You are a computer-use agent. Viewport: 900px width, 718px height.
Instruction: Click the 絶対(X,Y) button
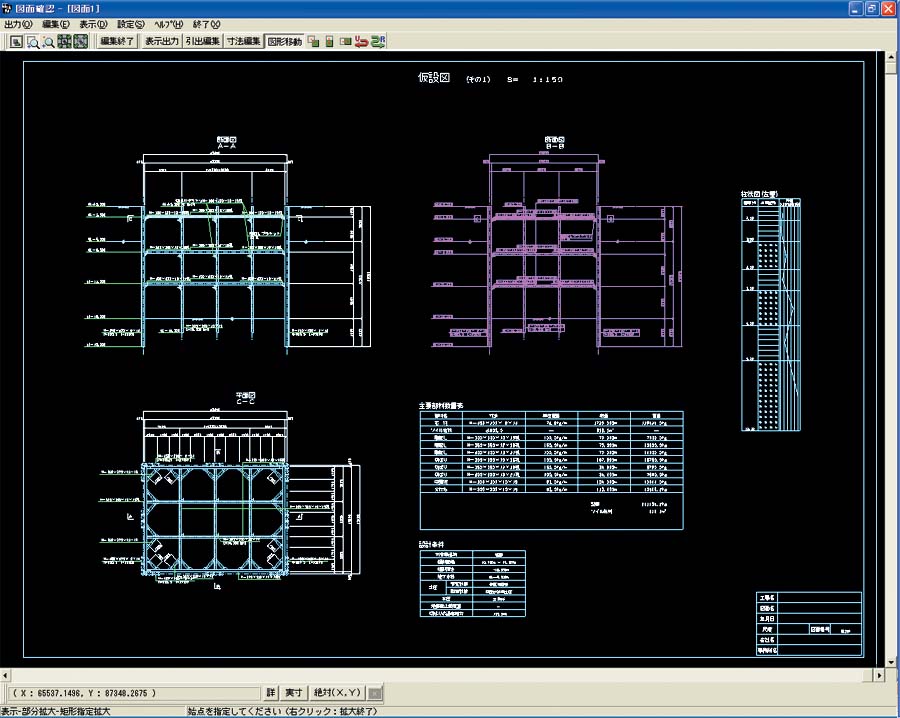(338, 693)
